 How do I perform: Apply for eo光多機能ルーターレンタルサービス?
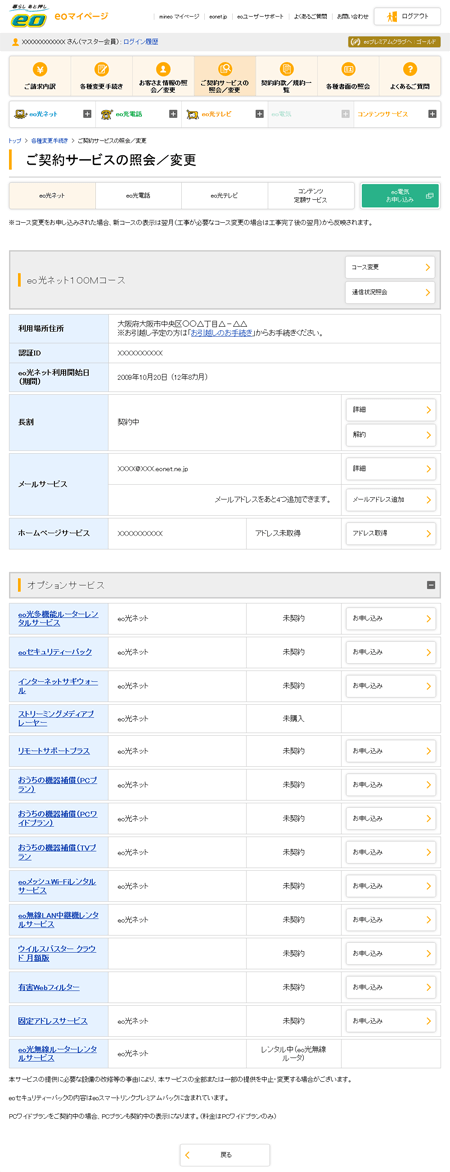coord(389,619)
